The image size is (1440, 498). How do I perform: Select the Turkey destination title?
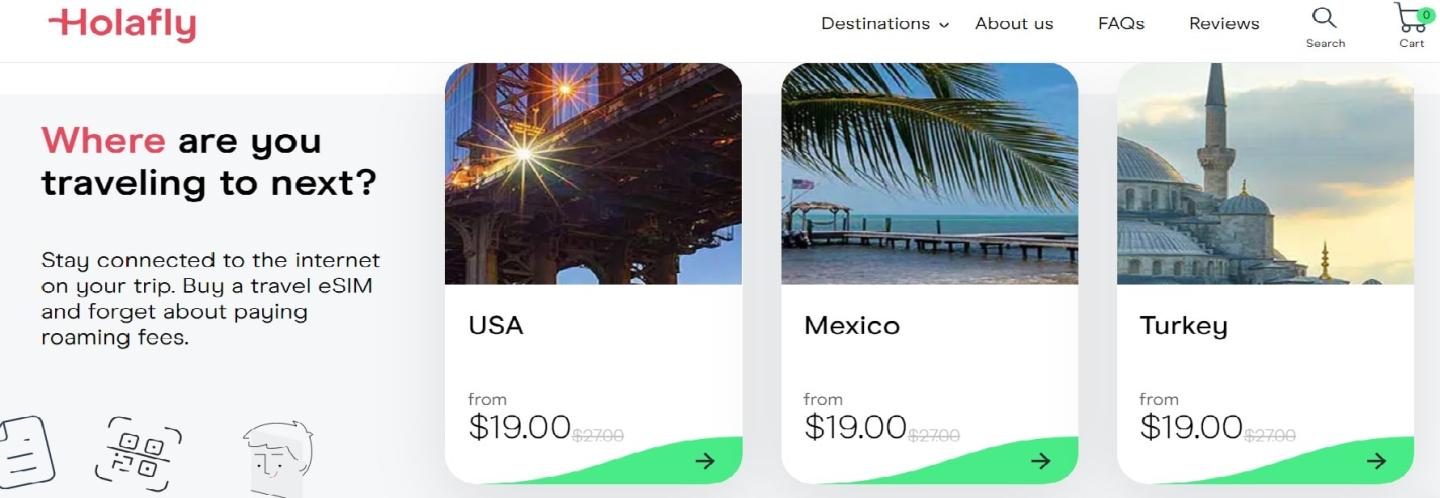(x=1183, y=326)
